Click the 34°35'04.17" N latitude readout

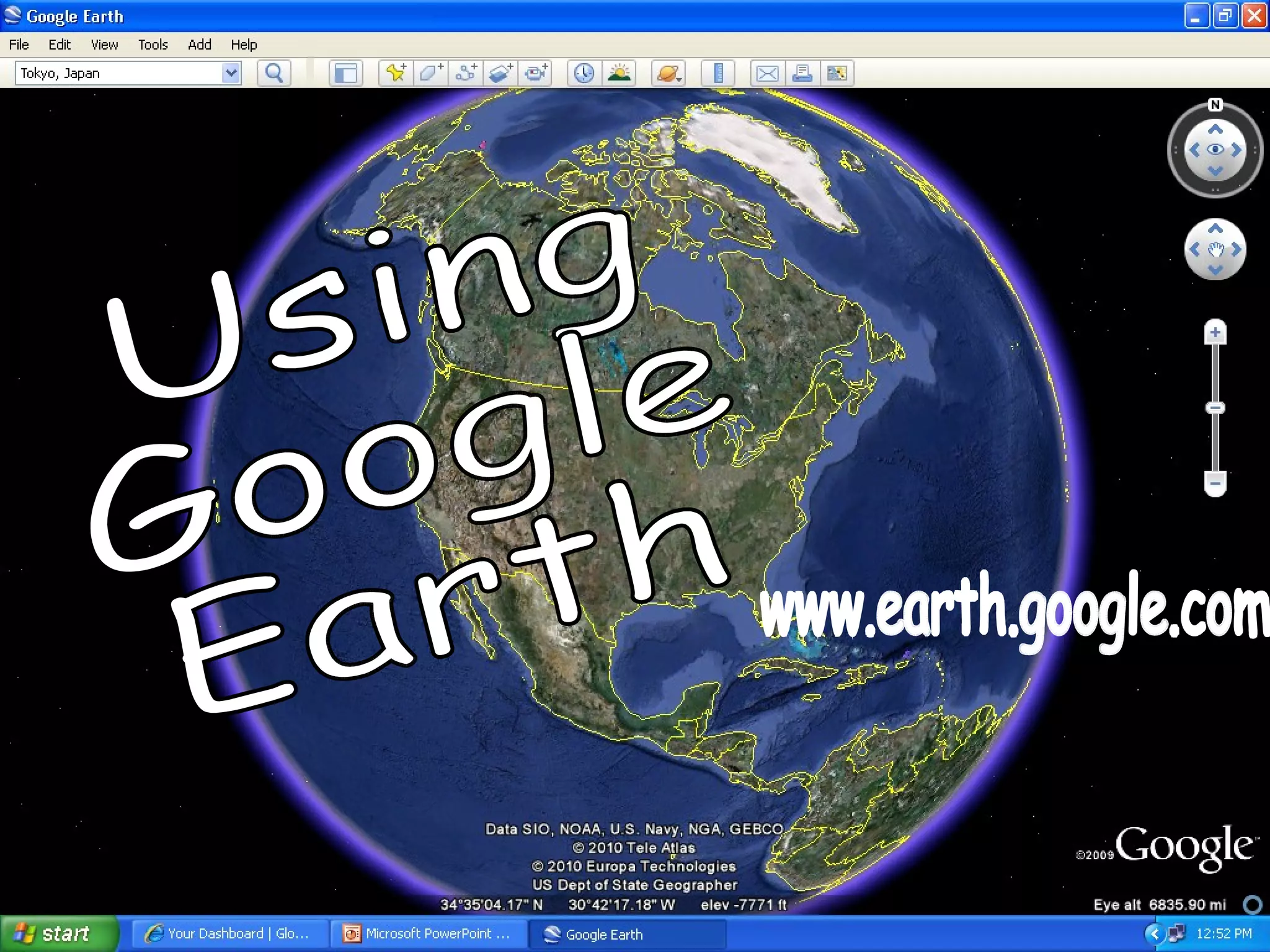491,905
